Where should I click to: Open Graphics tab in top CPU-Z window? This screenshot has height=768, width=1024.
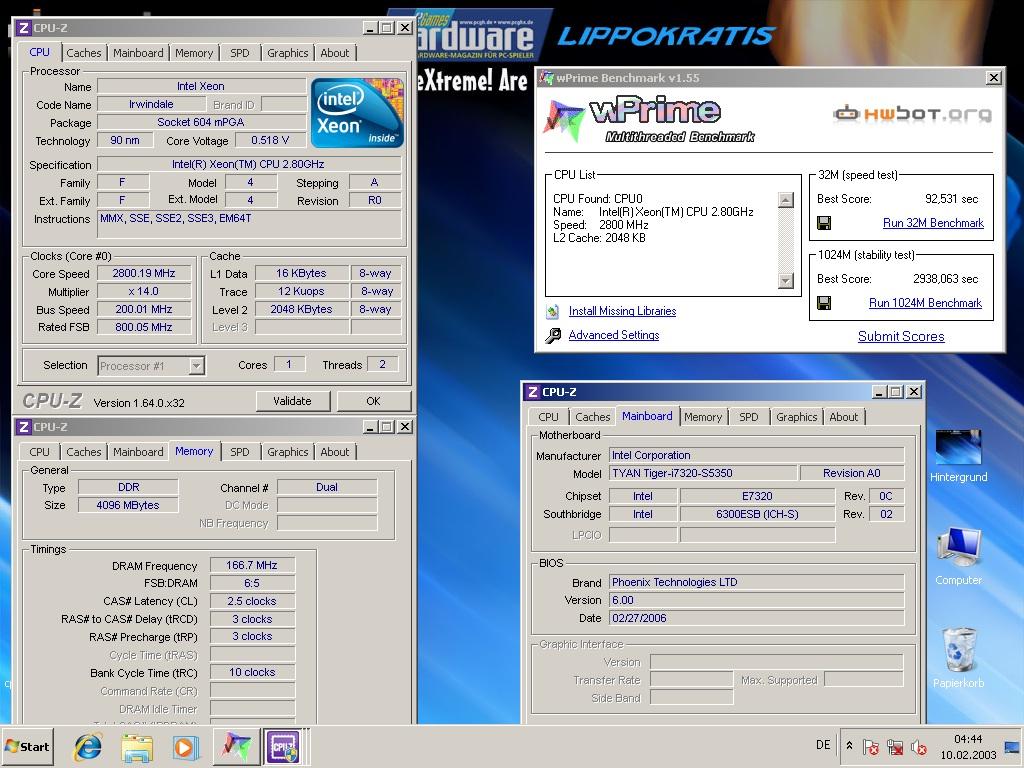pyautogui.click(x=287, y=53)
